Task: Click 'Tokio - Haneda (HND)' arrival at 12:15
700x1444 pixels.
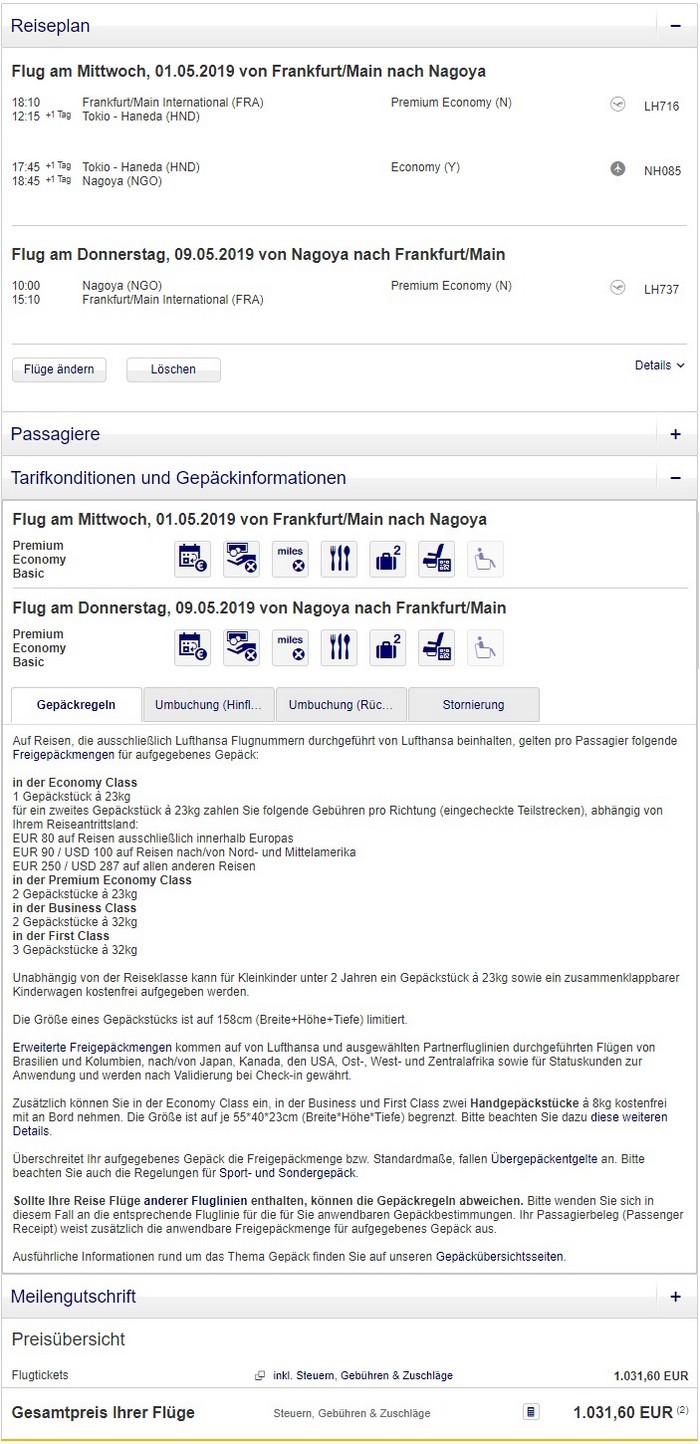Action: click(141, 117)
